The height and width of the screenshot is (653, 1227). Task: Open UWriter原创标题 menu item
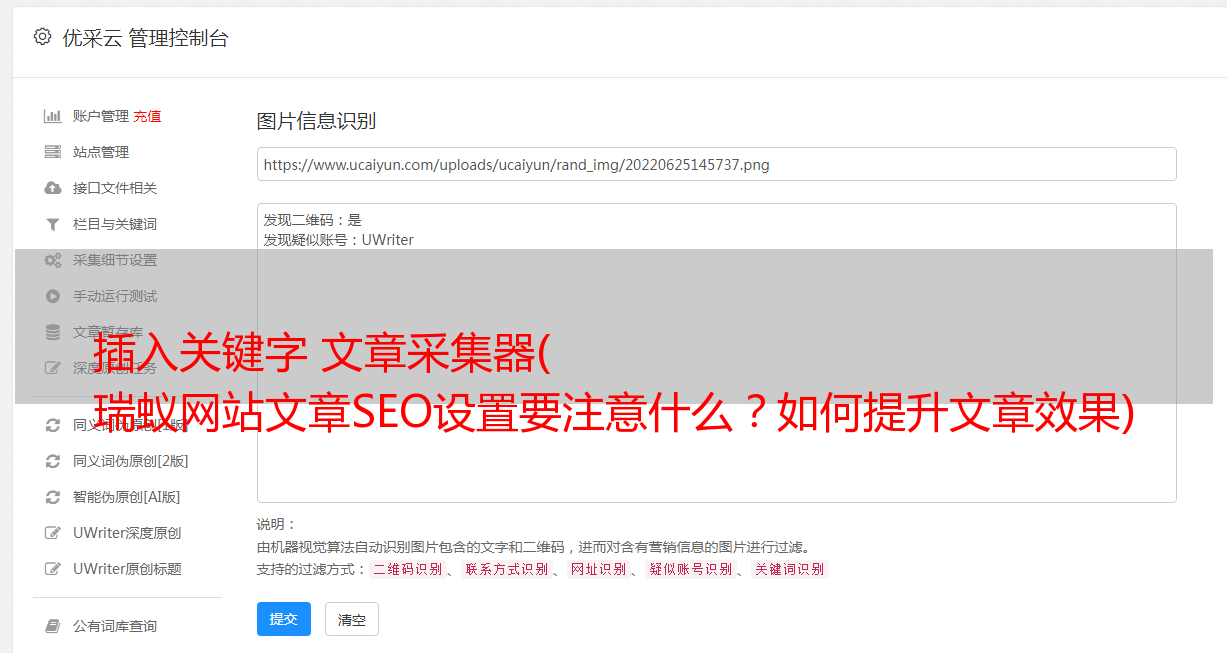click(x=127, y=569)
